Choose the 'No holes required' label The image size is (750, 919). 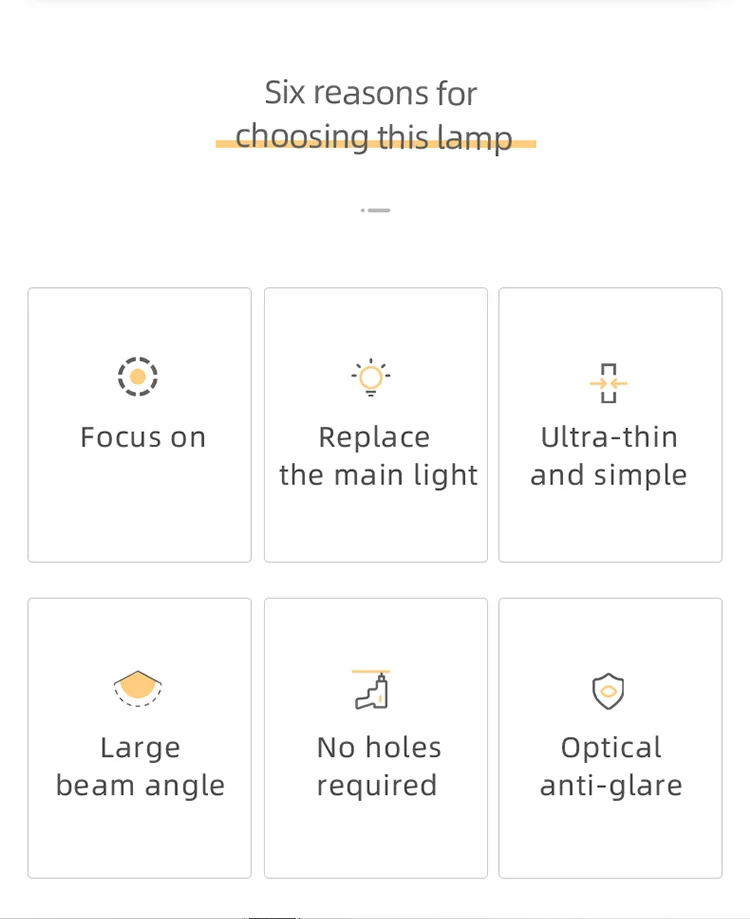(x=378, y=766)
